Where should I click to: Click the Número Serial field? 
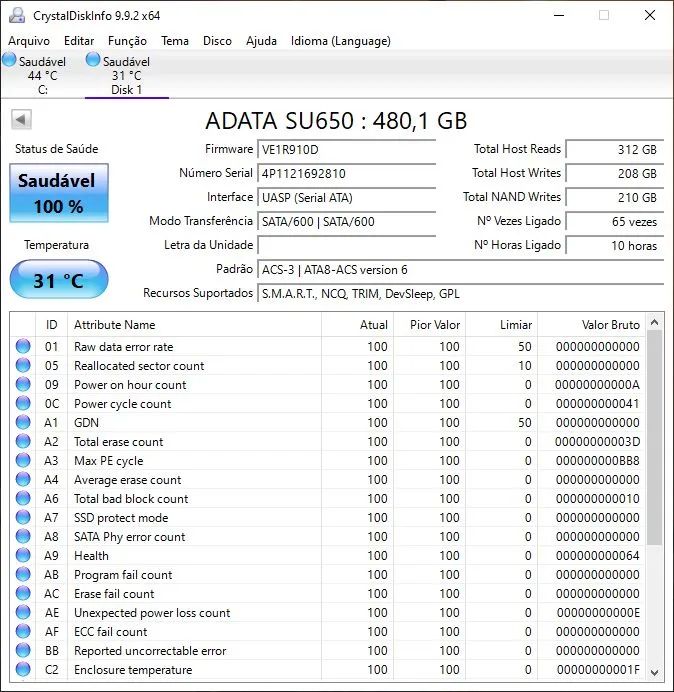click(x=346, y=173)
